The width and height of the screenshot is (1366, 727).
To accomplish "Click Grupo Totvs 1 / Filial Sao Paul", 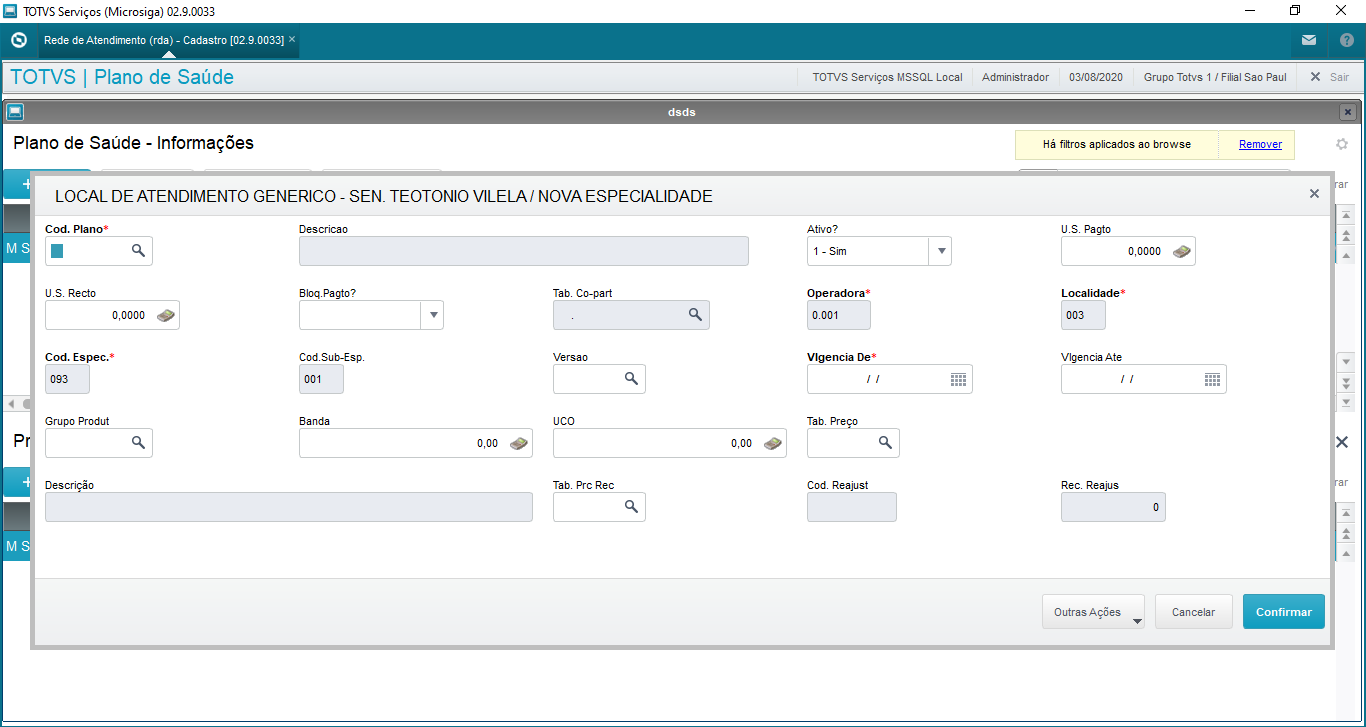I will point(1215,77).
